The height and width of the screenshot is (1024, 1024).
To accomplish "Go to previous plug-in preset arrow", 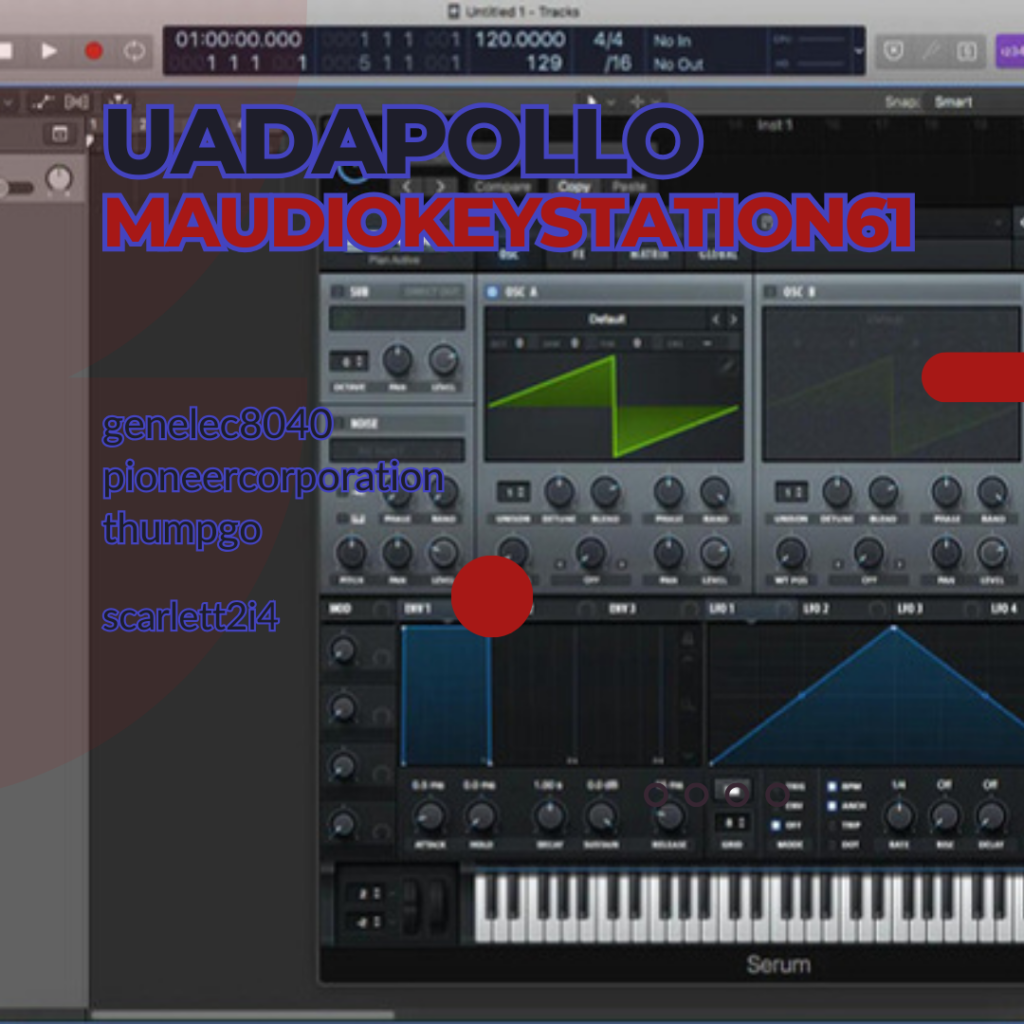I will click(x=408, y=187).
